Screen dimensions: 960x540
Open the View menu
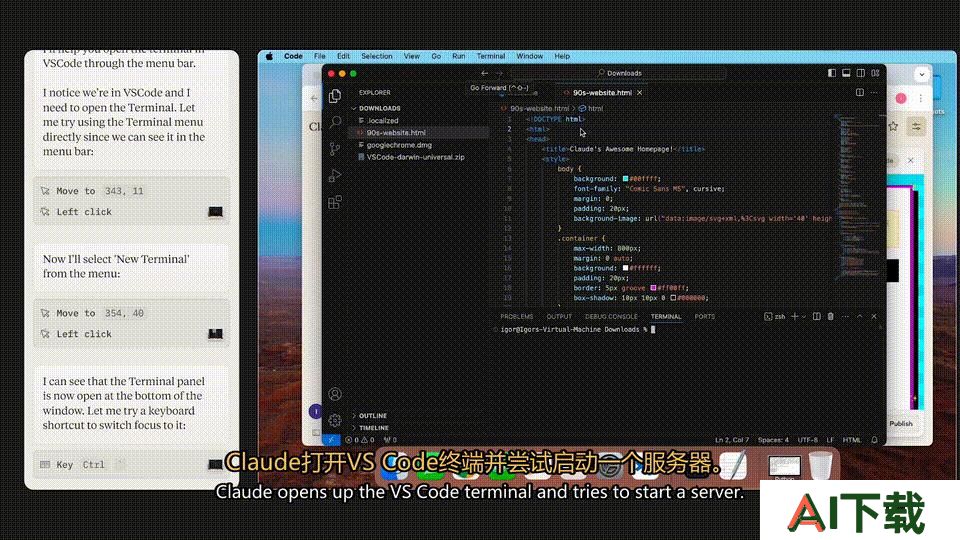point(411,56)
